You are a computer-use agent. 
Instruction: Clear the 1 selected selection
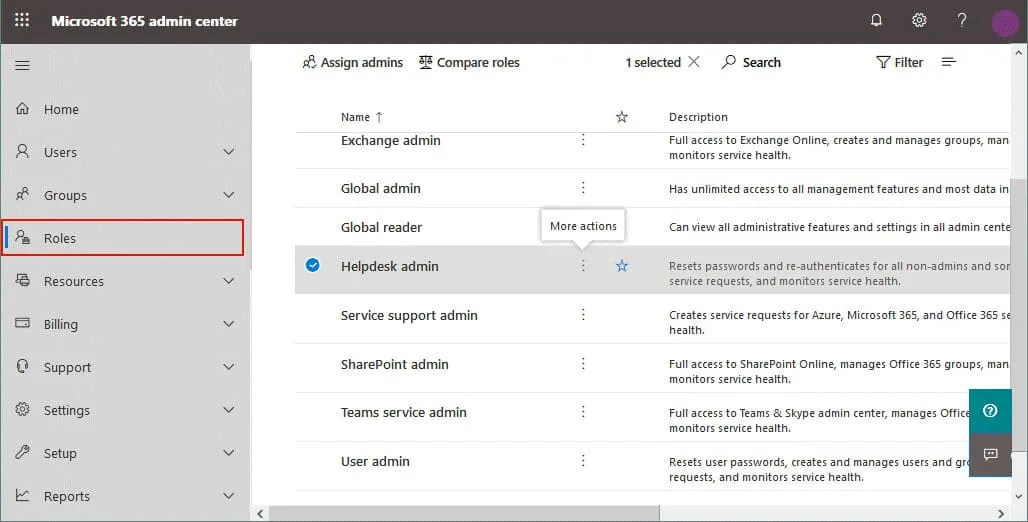point(694,62)
